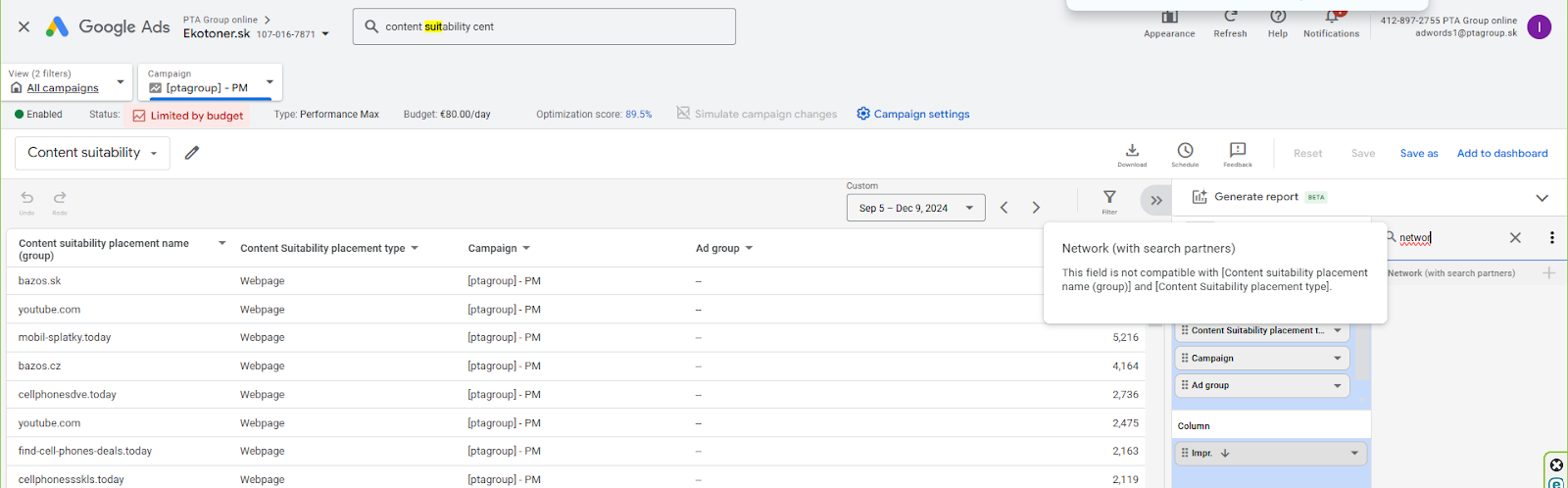Click Add to dashboard
Viewport: 1568px width, 488px height.
[1502, 154]
